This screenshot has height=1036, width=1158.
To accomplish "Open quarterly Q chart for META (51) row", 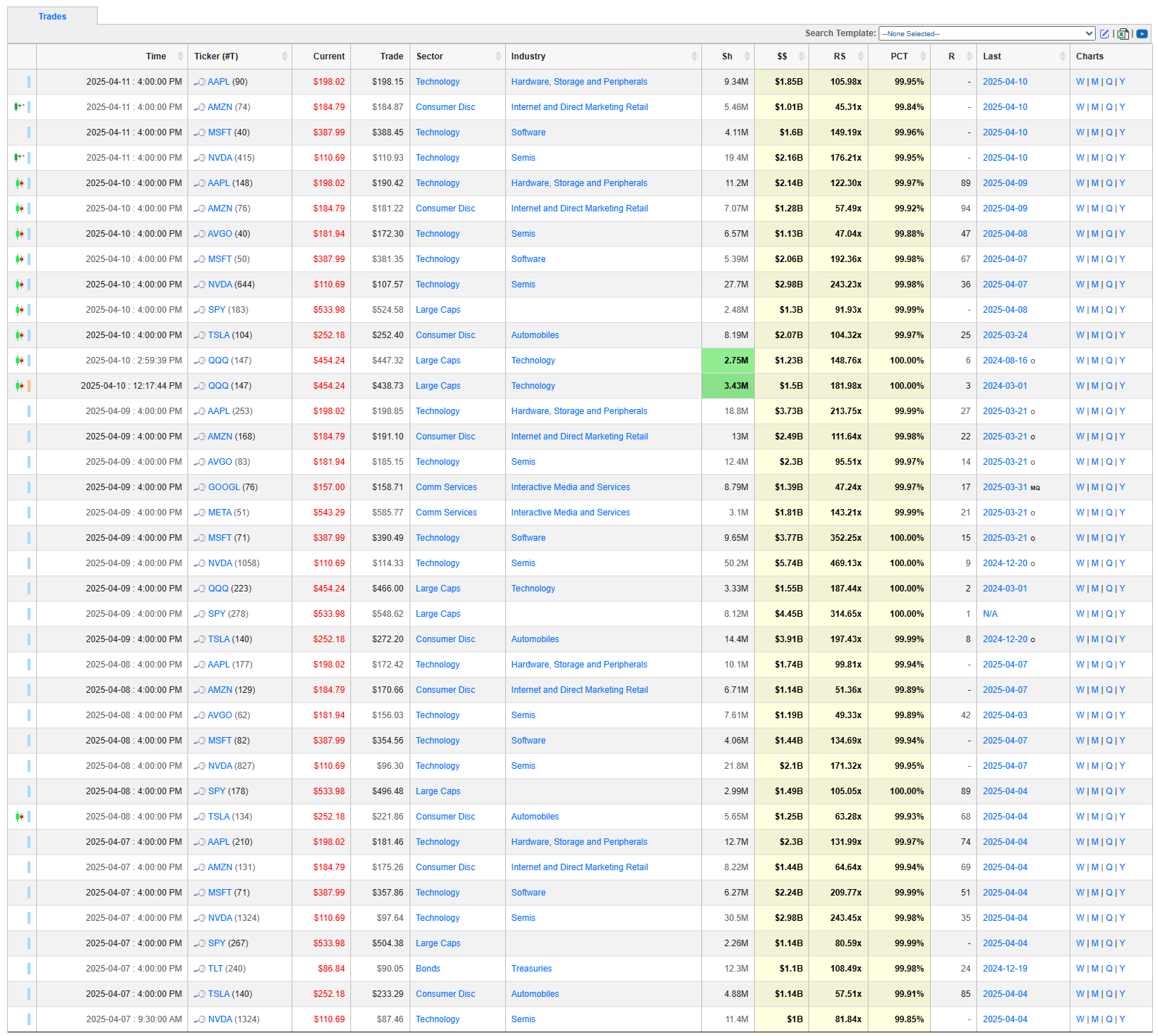I will pos(1109,513).
